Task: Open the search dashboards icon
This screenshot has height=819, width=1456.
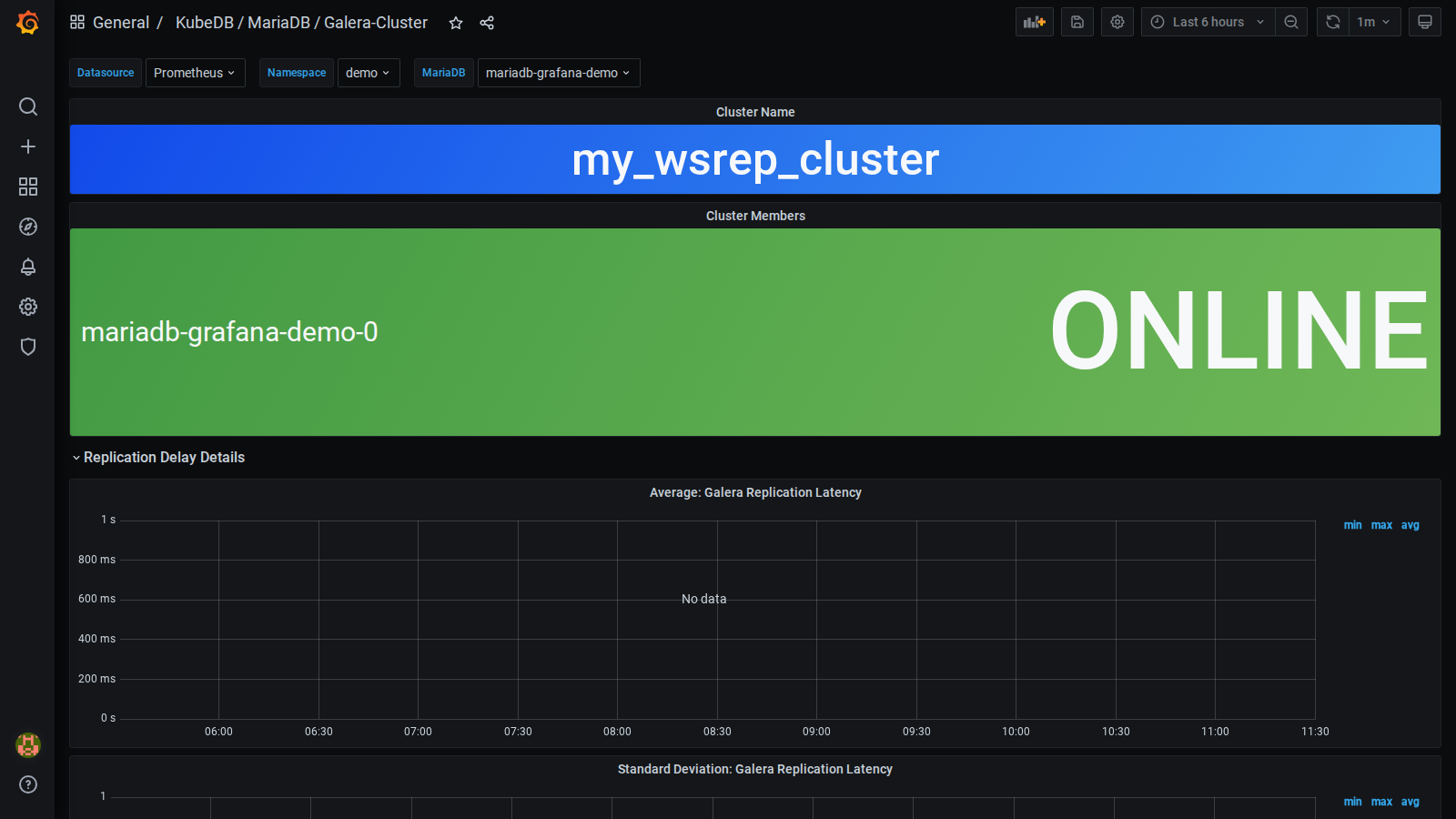Action: pyautogui.click(x=28, y=106)
